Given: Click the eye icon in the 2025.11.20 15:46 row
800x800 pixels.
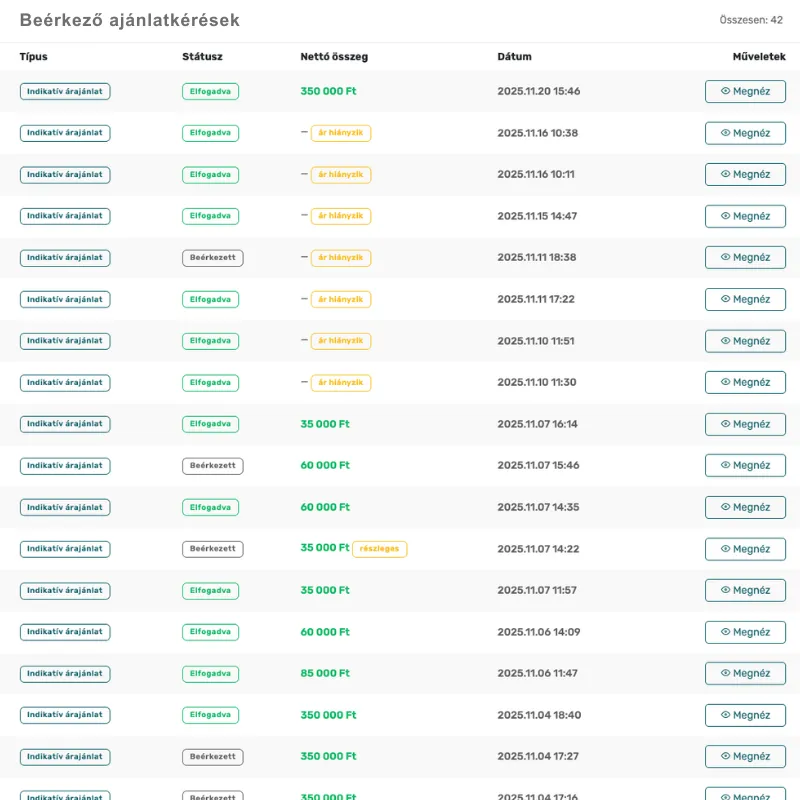Looking at the screenshot, I should pos(725,92).
